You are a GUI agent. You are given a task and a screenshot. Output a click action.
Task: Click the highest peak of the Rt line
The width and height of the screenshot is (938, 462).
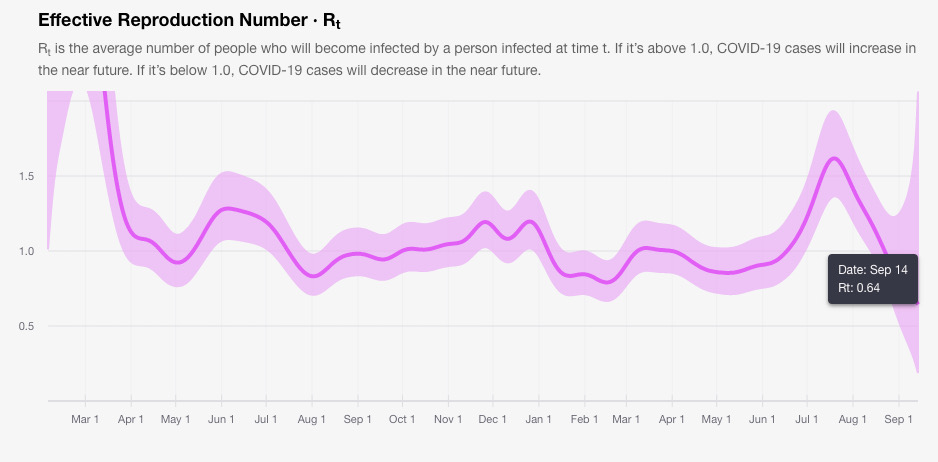pos(833,158)
